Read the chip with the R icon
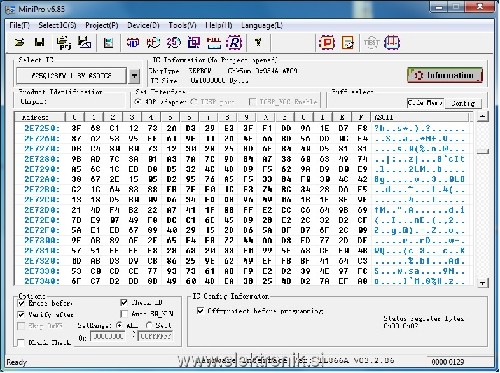 [234, 43]
